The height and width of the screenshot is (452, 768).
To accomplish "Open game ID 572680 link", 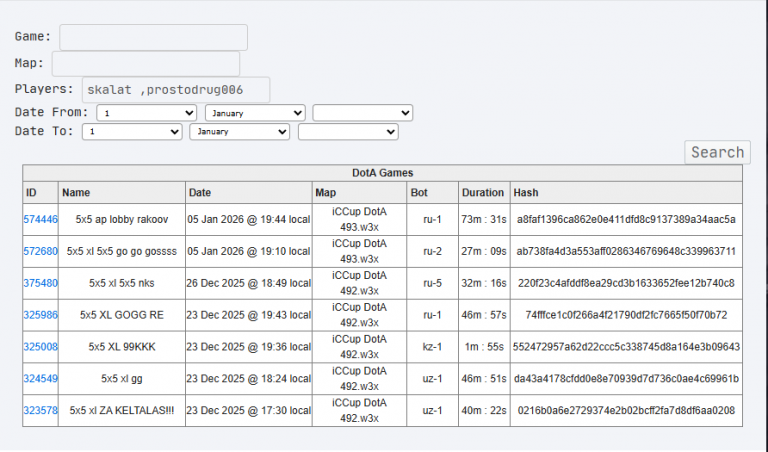I will [41, 251].
